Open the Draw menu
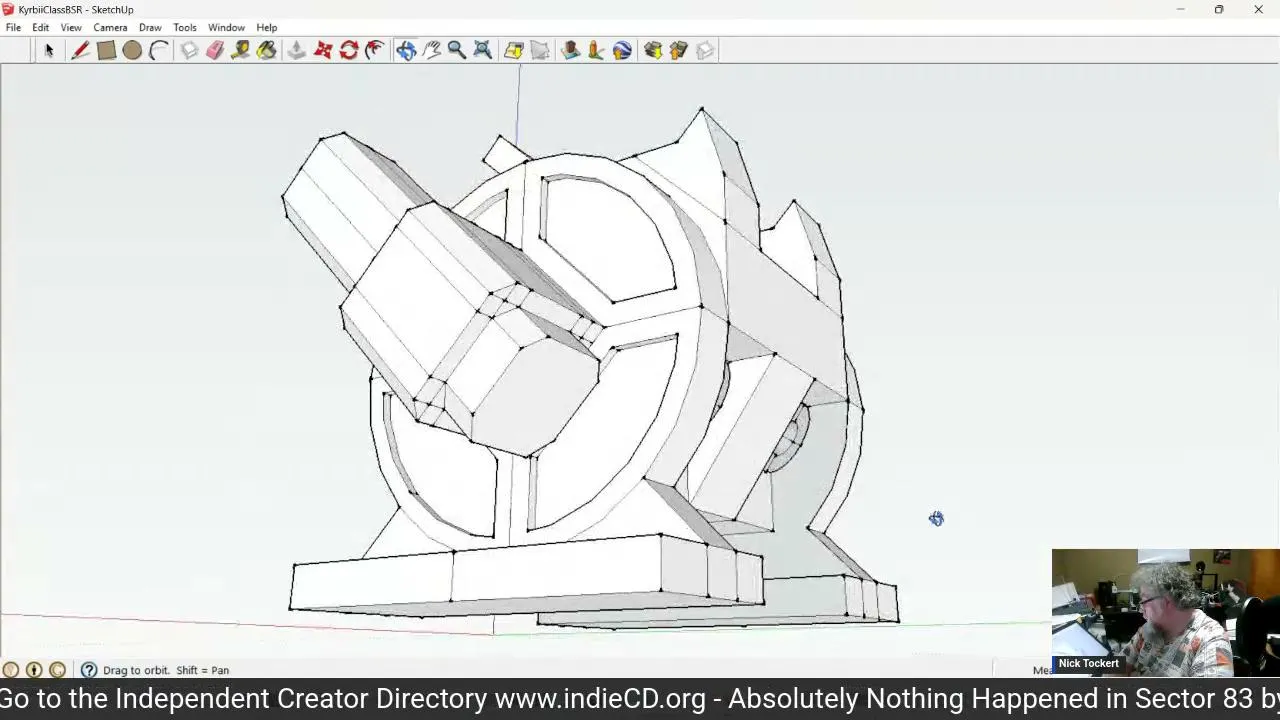Screen dimensions: 1280x720 (x=150, y=27)
